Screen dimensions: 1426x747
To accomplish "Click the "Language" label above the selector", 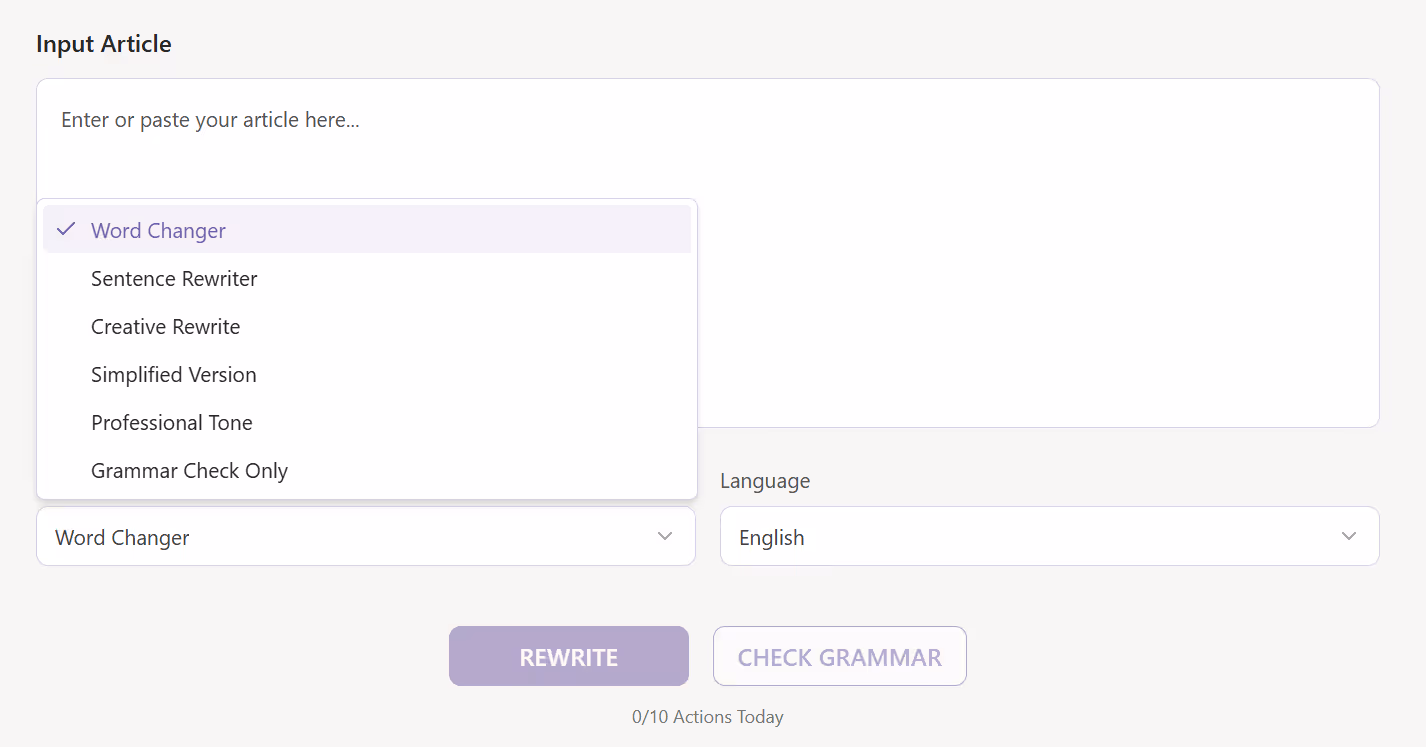I will (x=764, y=481).
